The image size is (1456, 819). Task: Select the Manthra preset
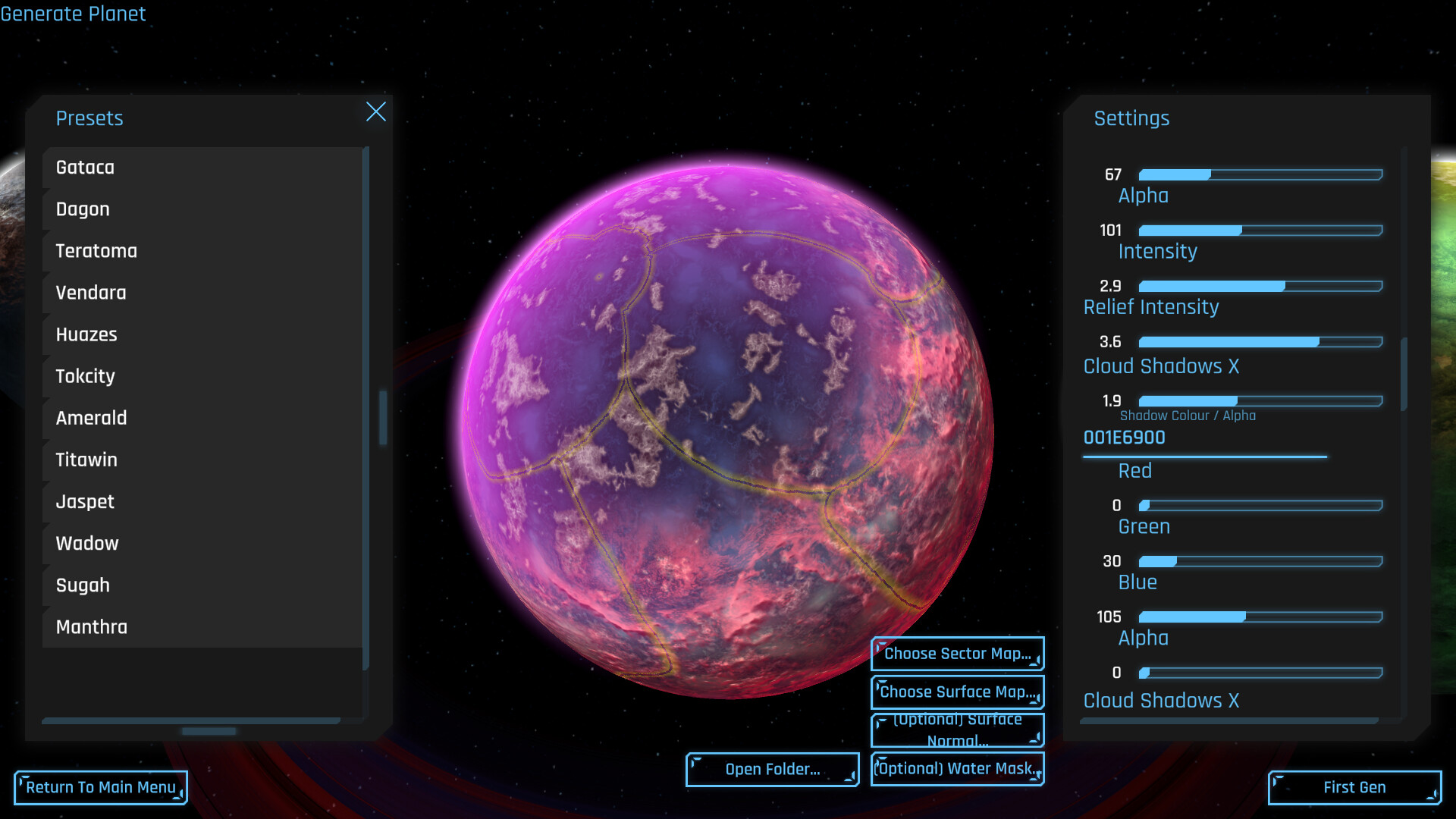[91, 627]
